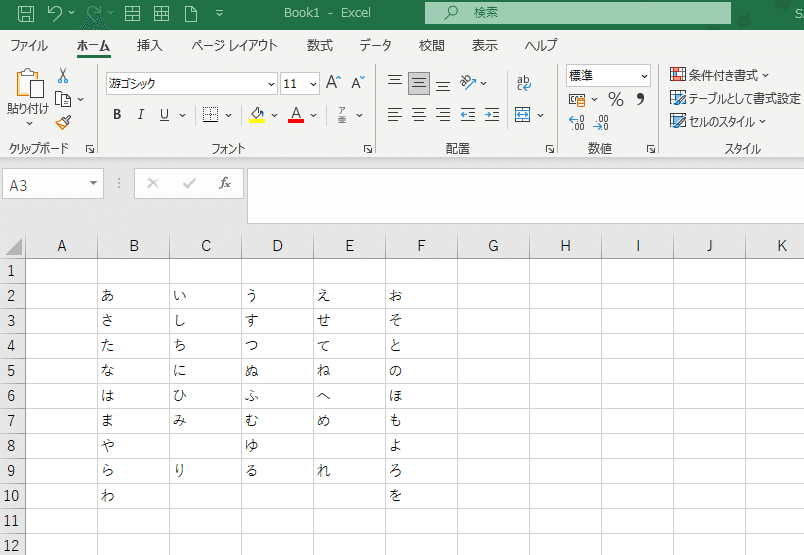This screenshot has height=555, width=804.
Task: Open the ファイル tab
Action: click(29, 46)
